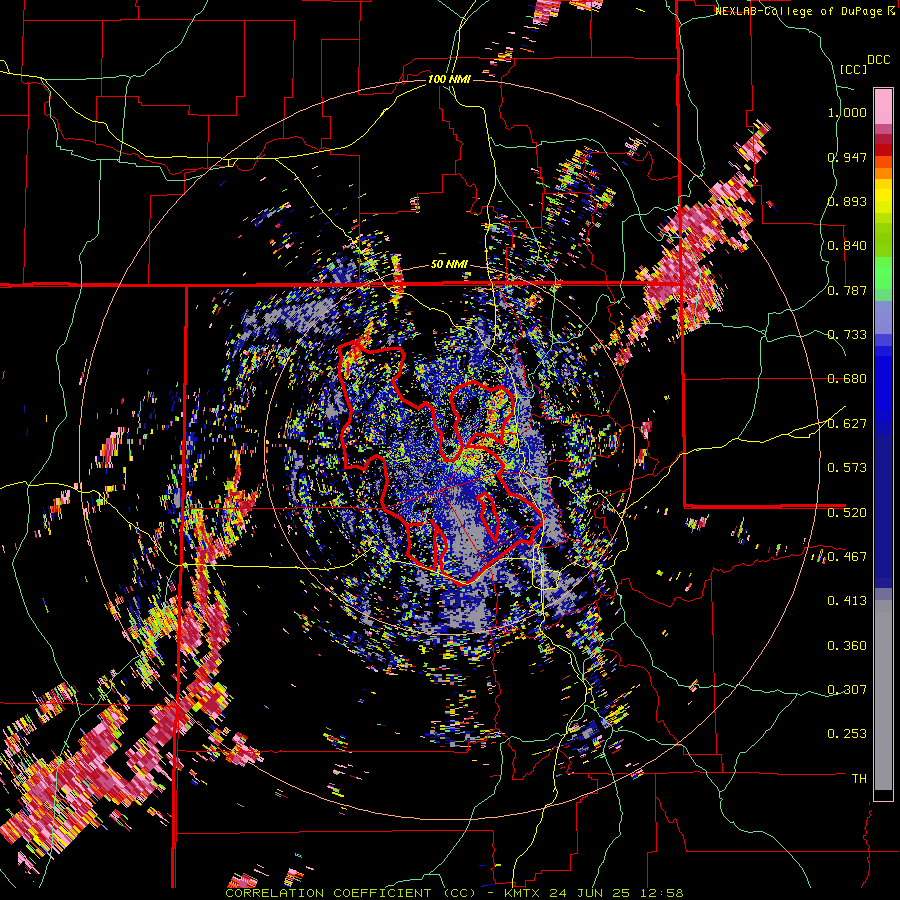Click the 0.893 scale value
The image size is (900, 900).
coord(847,201)
